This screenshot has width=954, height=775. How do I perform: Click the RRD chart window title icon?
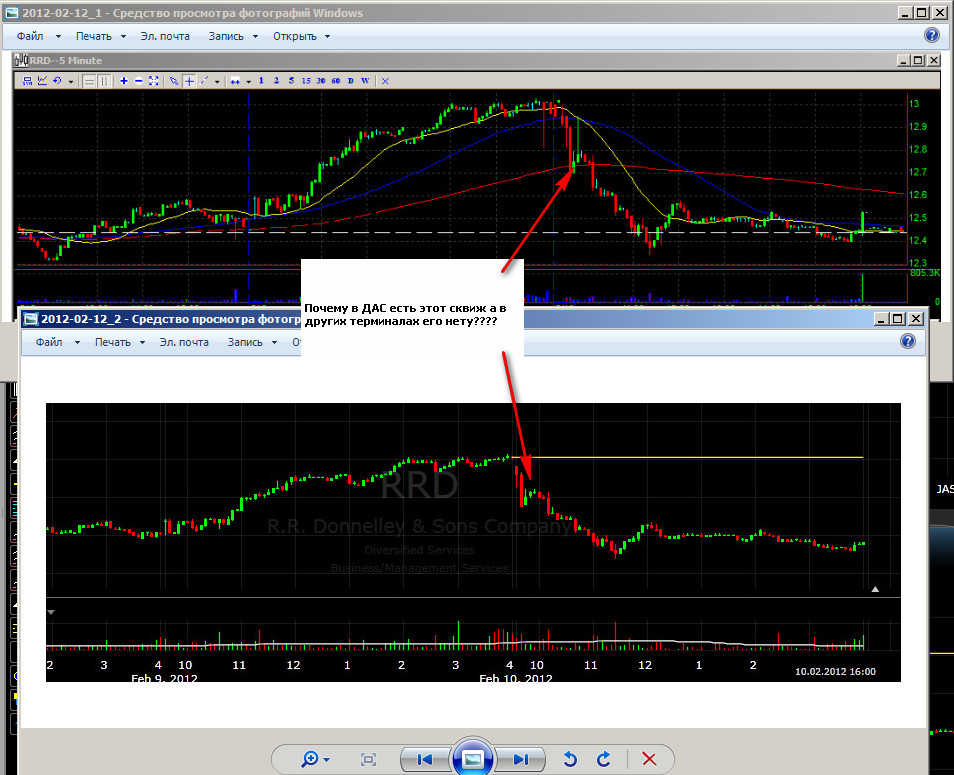coord(21,60)
